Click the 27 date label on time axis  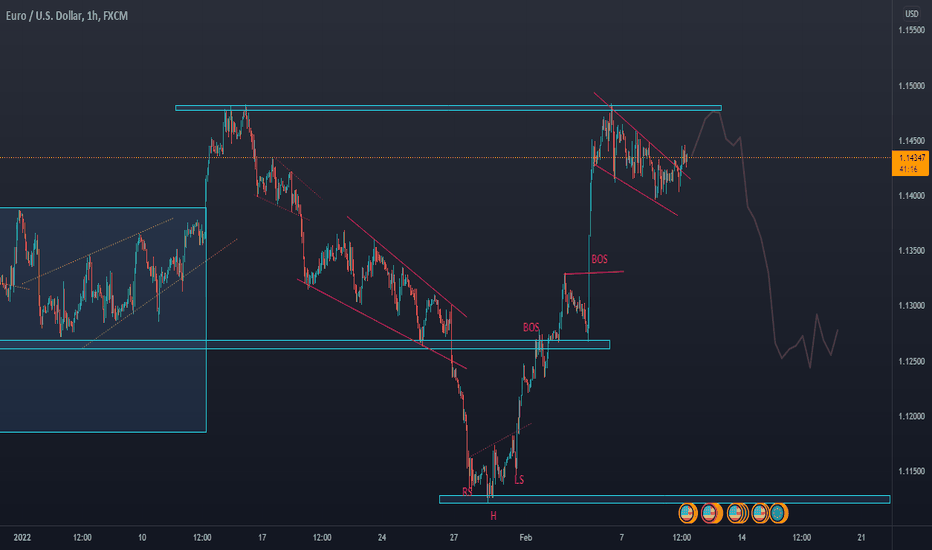(454, 538)
